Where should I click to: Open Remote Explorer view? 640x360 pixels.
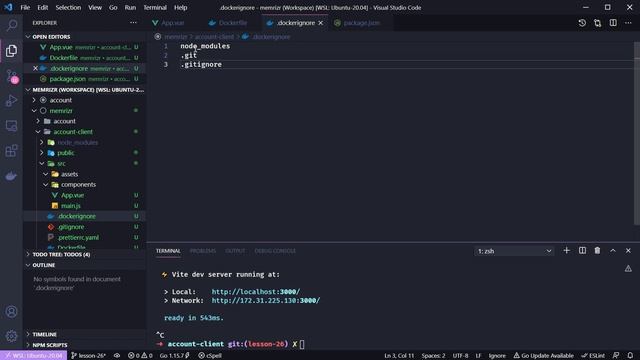[x=11, y=126]
